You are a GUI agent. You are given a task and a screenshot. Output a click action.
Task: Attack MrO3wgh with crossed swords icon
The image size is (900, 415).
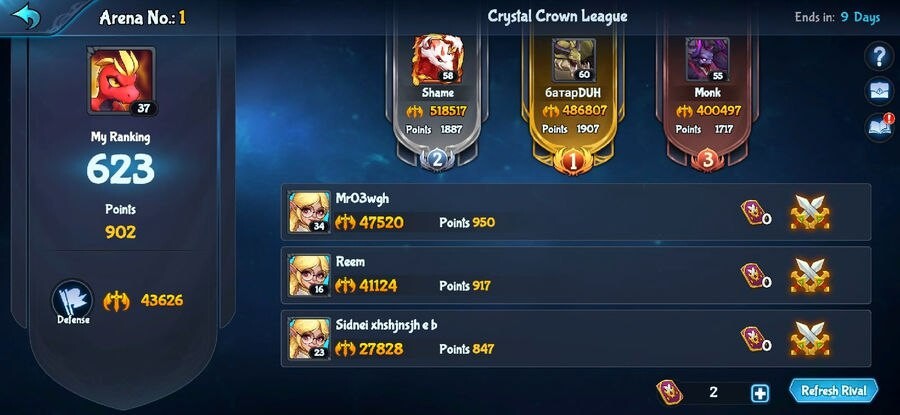tap(810, 212)
